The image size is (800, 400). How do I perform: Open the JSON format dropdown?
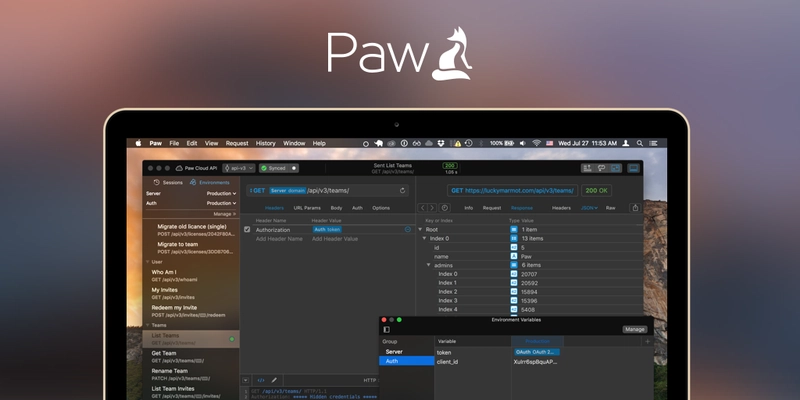click(589, 208)
